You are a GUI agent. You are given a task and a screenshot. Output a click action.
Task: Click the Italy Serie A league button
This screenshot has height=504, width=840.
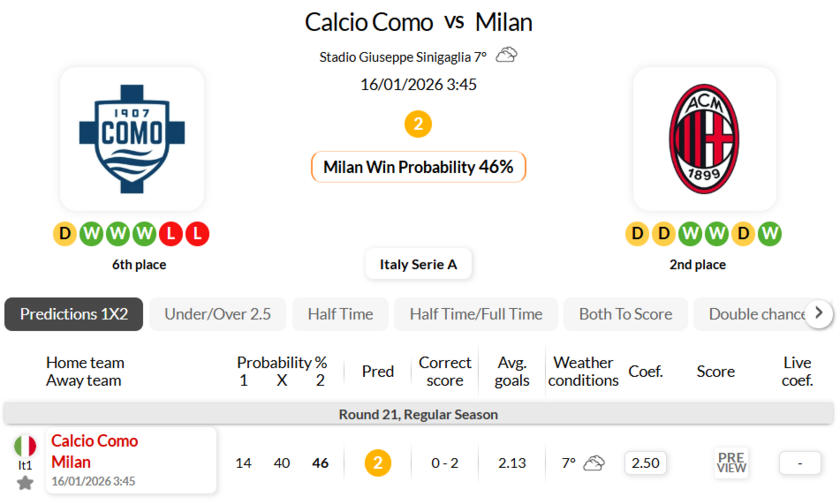(x=418, y=265)
